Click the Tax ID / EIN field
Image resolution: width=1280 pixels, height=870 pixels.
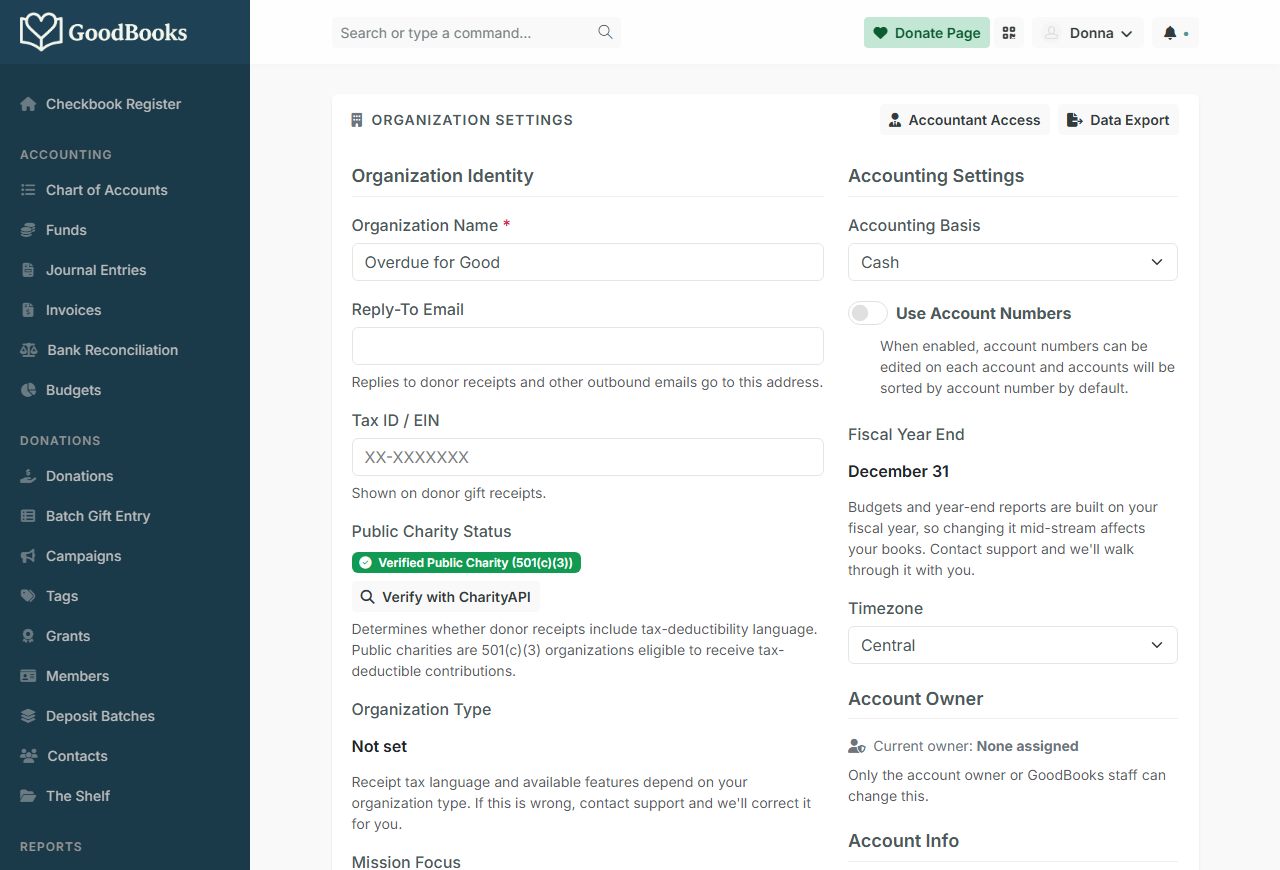click(588, 457)
